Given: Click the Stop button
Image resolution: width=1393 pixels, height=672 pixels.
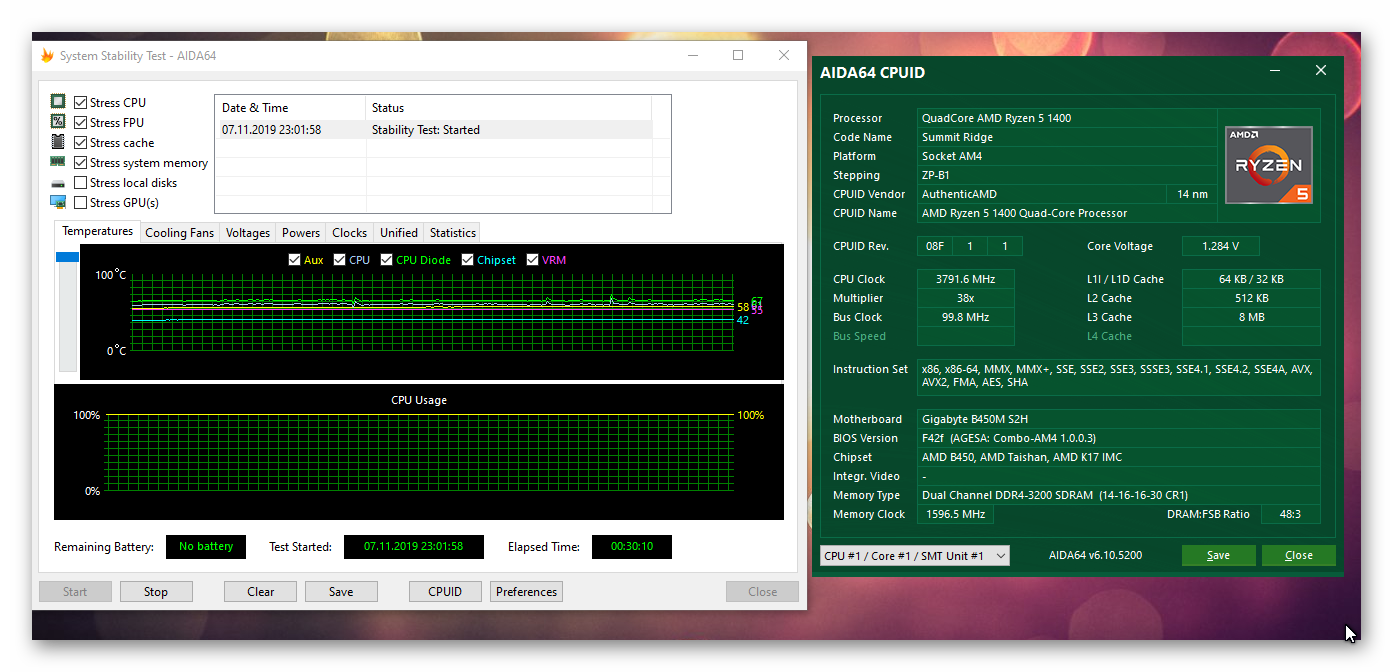Looking at the screenshot, I should click(156, 591).
